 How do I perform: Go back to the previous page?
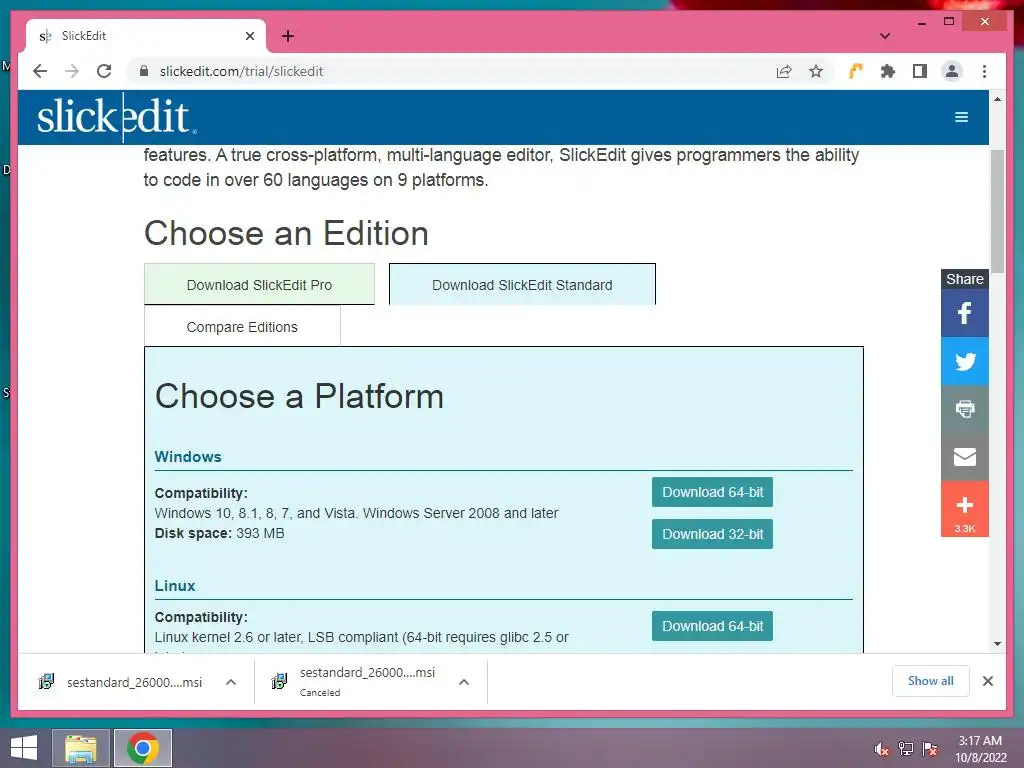[40, 71]
